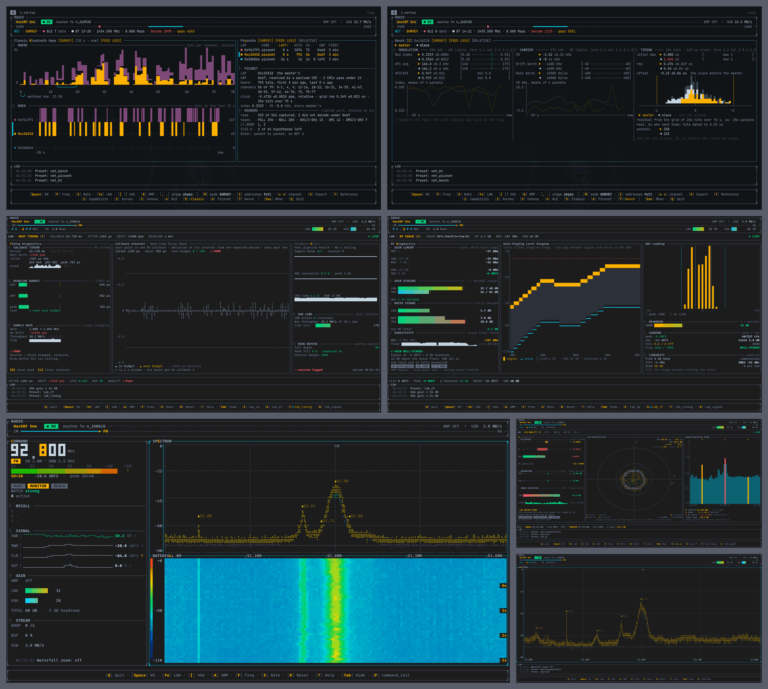Click [X] Export in top-left window footer
Screen dimensions: 768x689
(x=318, y=194)
